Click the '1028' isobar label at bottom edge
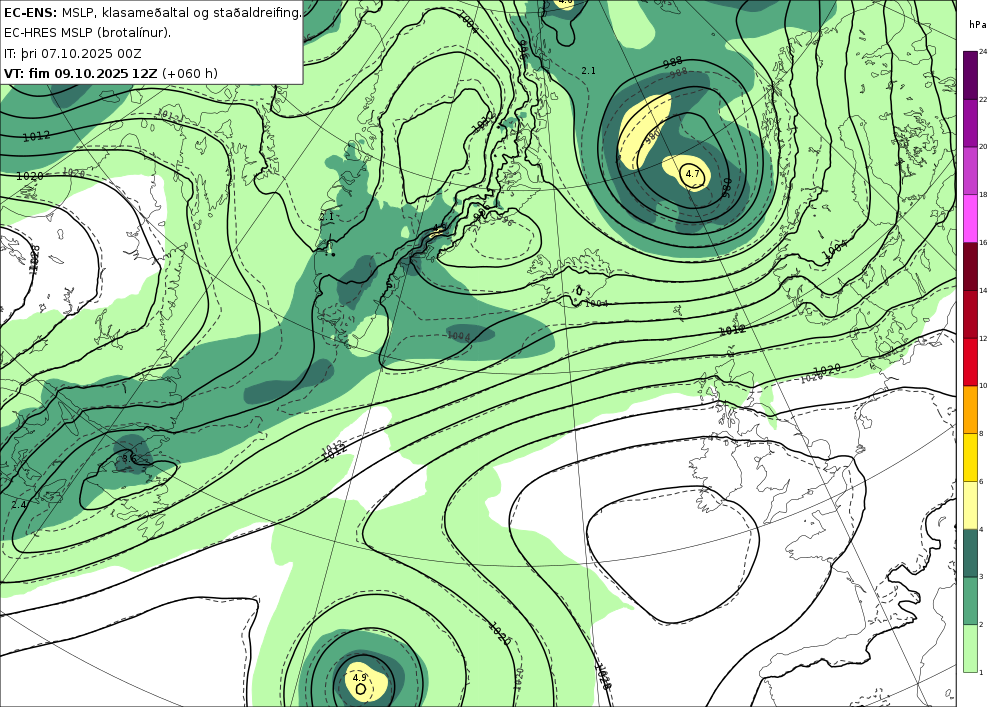This screenshot has height=707, width=1000. pyautogui.click(x=603, y=677)
